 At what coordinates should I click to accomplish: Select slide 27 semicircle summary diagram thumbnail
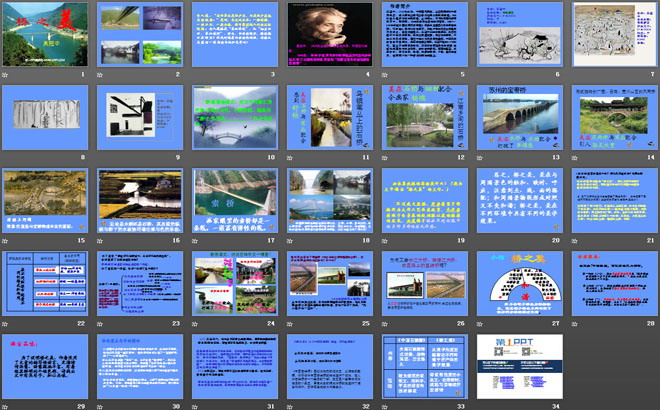tap(520, 284)
